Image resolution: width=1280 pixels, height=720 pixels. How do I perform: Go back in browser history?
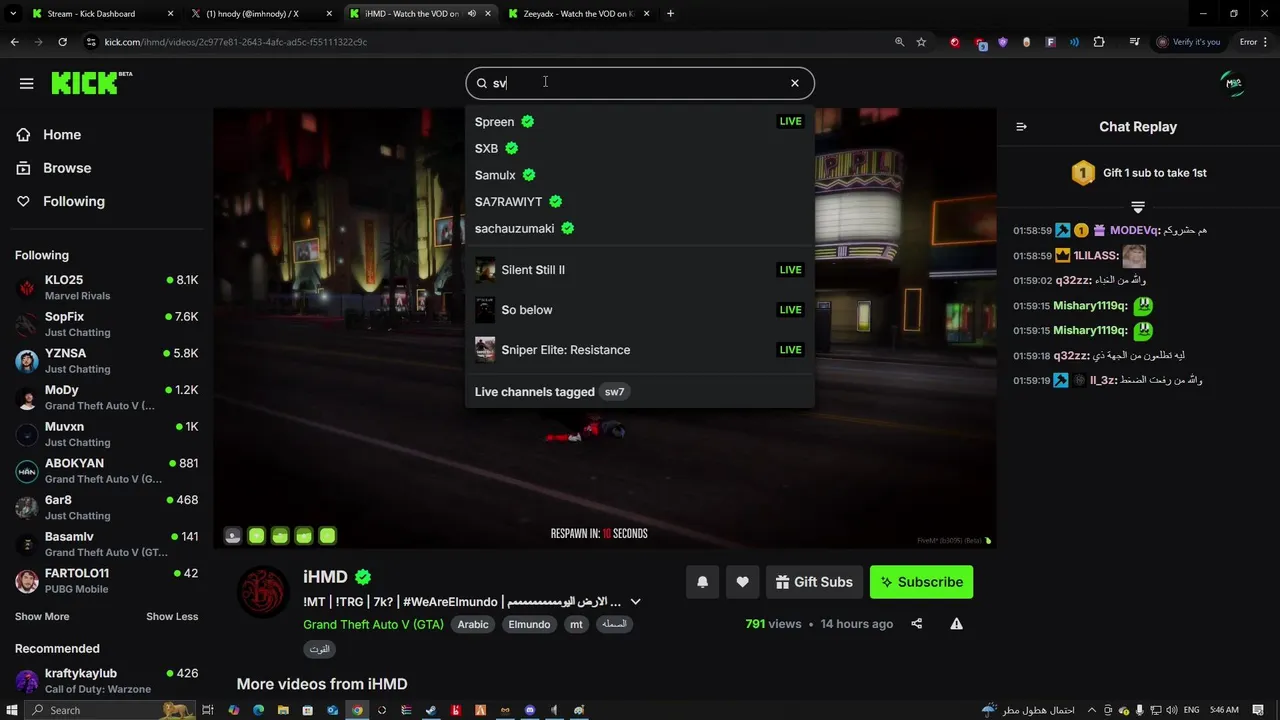coord(14,42)
